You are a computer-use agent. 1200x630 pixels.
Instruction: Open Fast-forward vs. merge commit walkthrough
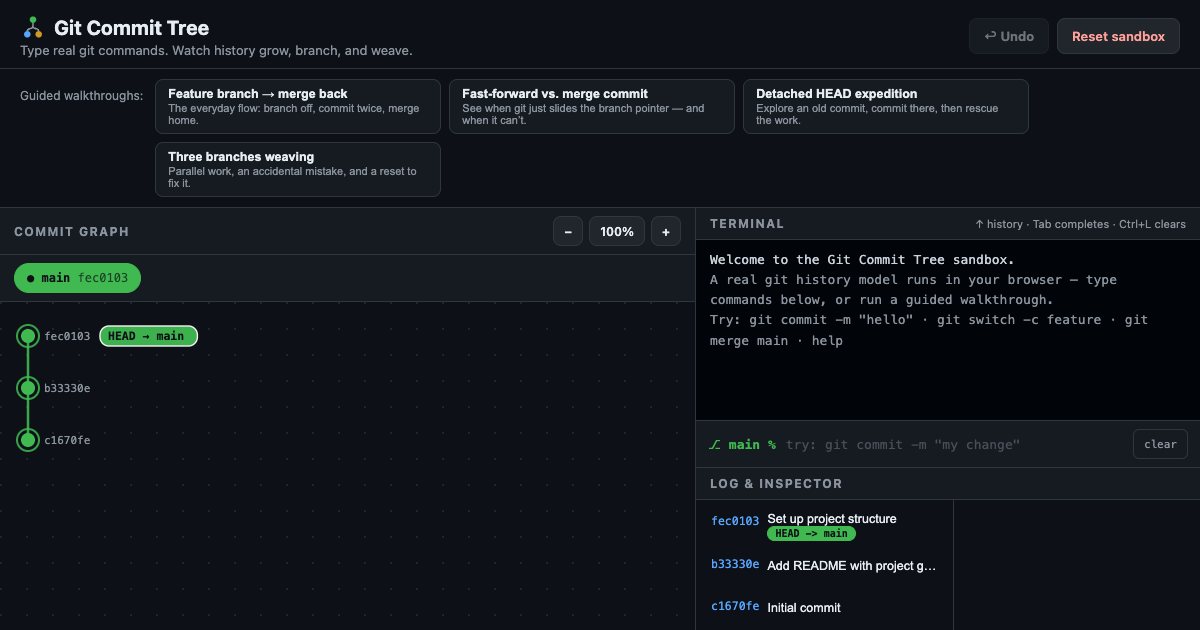(592, 107)
